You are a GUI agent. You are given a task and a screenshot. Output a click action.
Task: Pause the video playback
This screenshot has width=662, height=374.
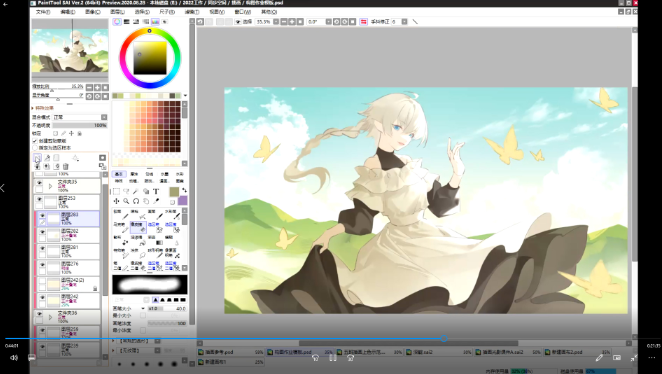[333, 358]
